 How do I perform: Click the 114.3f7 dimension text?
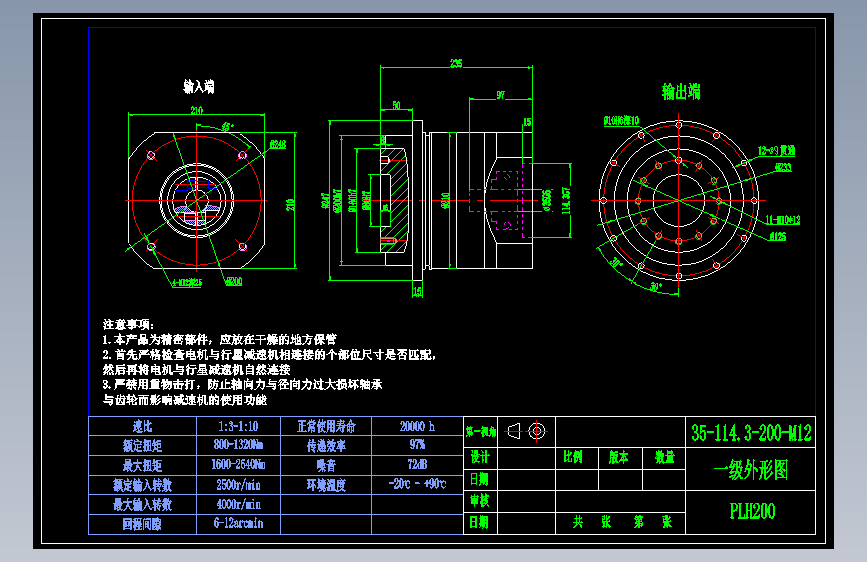566,200
